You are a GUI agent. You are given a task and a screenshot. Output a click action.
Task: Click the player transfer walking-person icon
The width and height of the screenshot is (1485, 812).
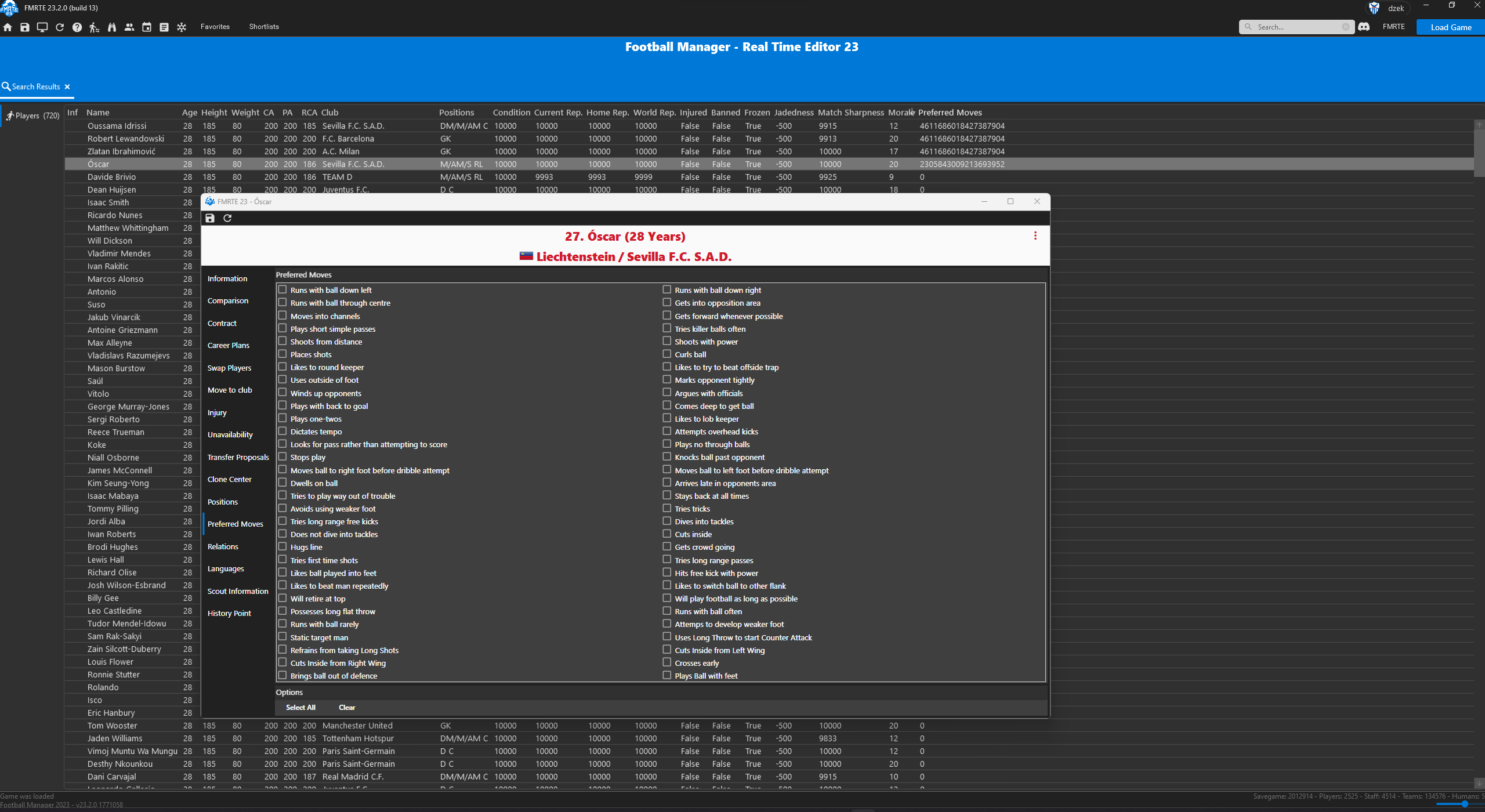tap(95, 27)
